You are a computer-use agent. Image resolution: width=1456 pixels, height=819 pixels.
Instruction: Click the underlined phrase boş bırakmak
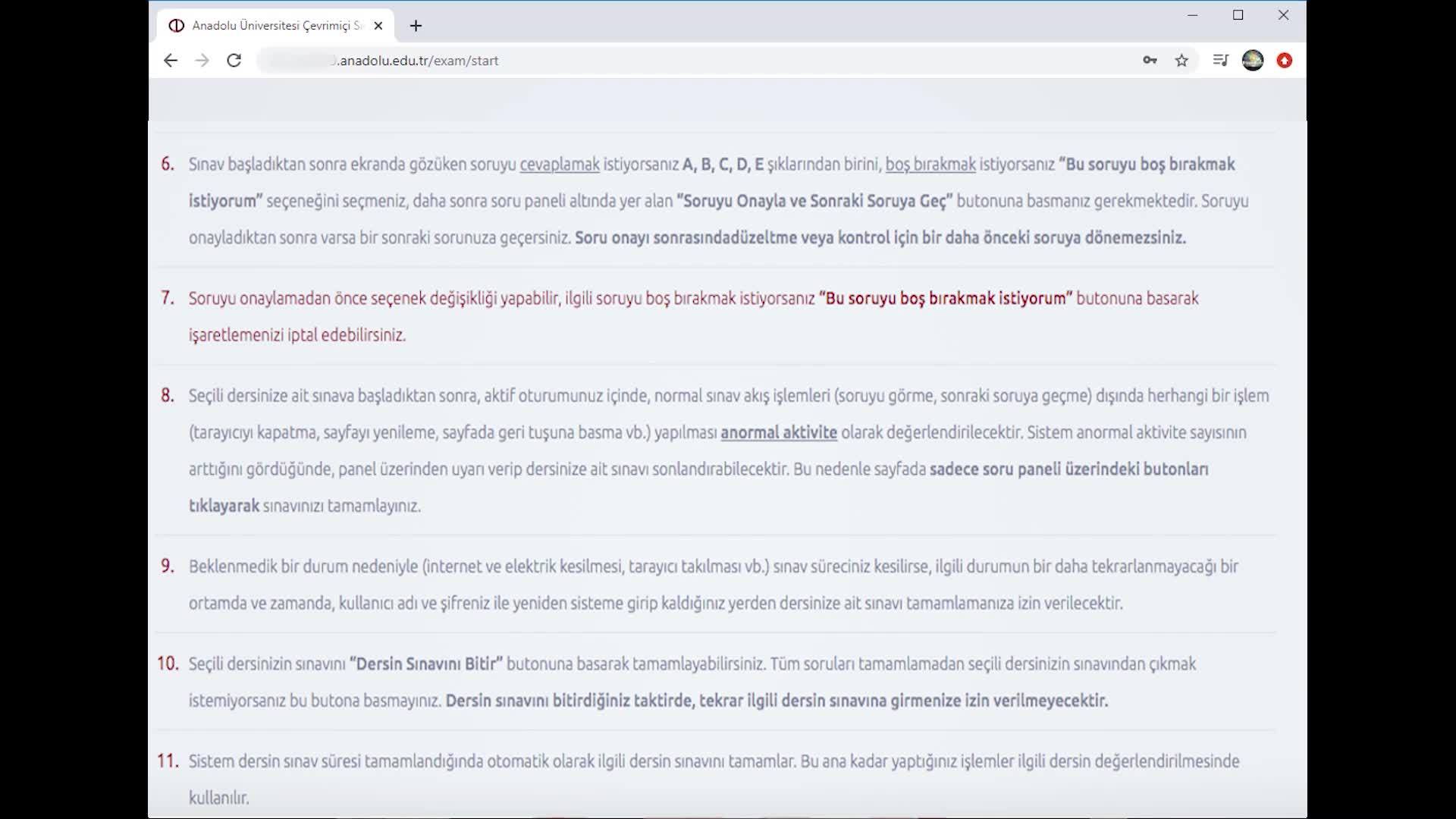(x=930, y=165)
